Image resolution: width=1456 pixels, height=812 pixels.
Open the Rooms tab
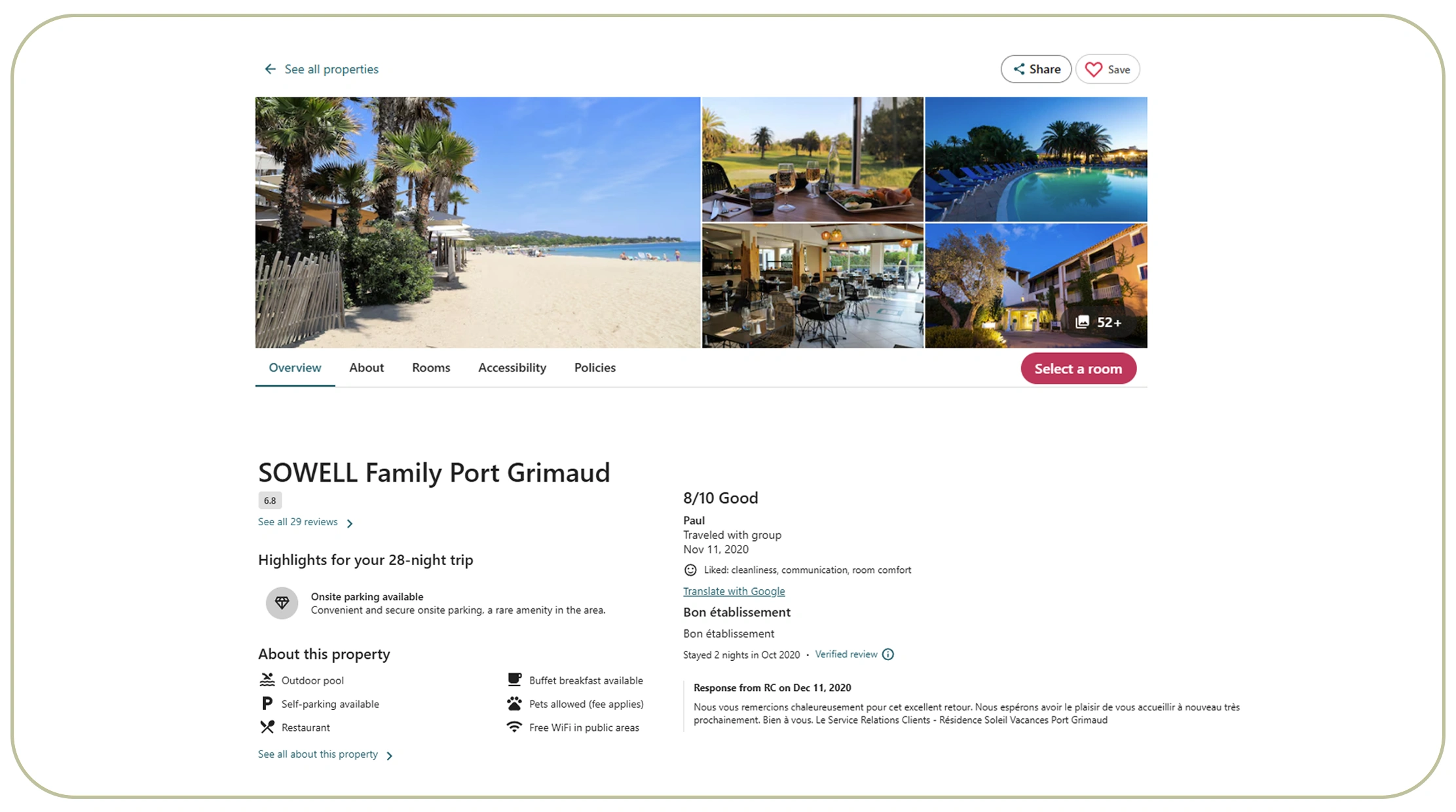click(x=431, y=368)
